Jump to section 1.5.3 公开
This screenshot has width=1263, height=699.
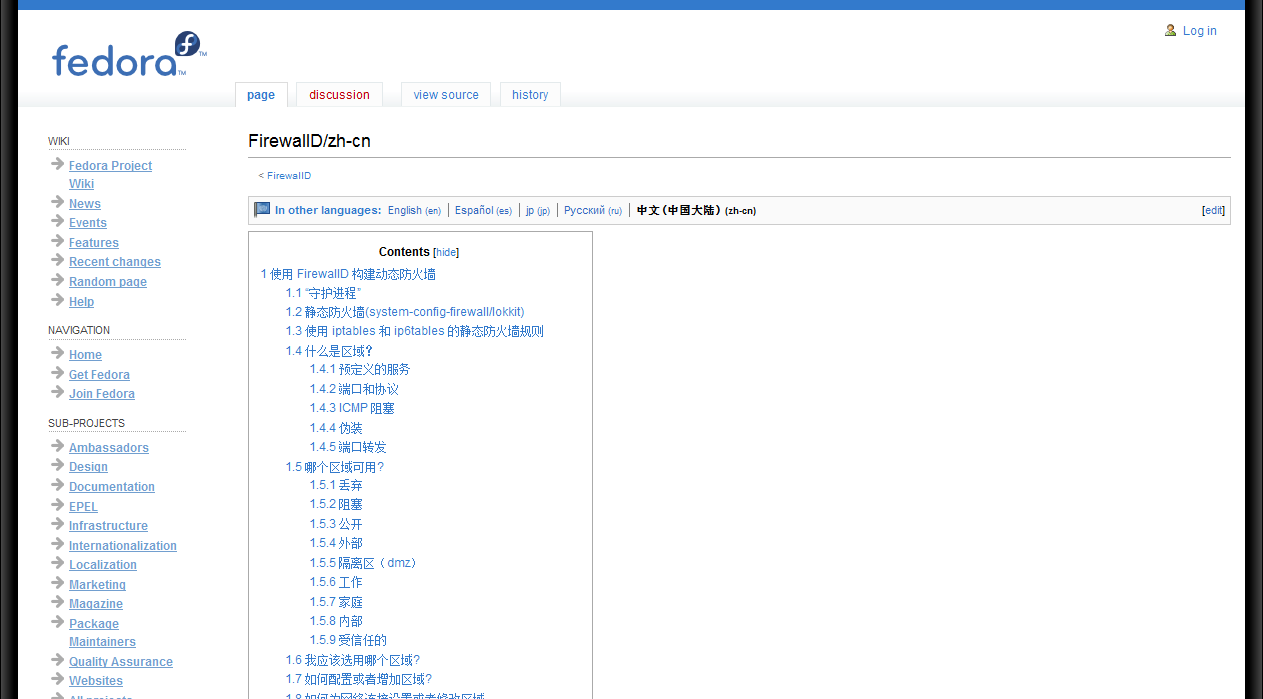click(x=336, y=524)
